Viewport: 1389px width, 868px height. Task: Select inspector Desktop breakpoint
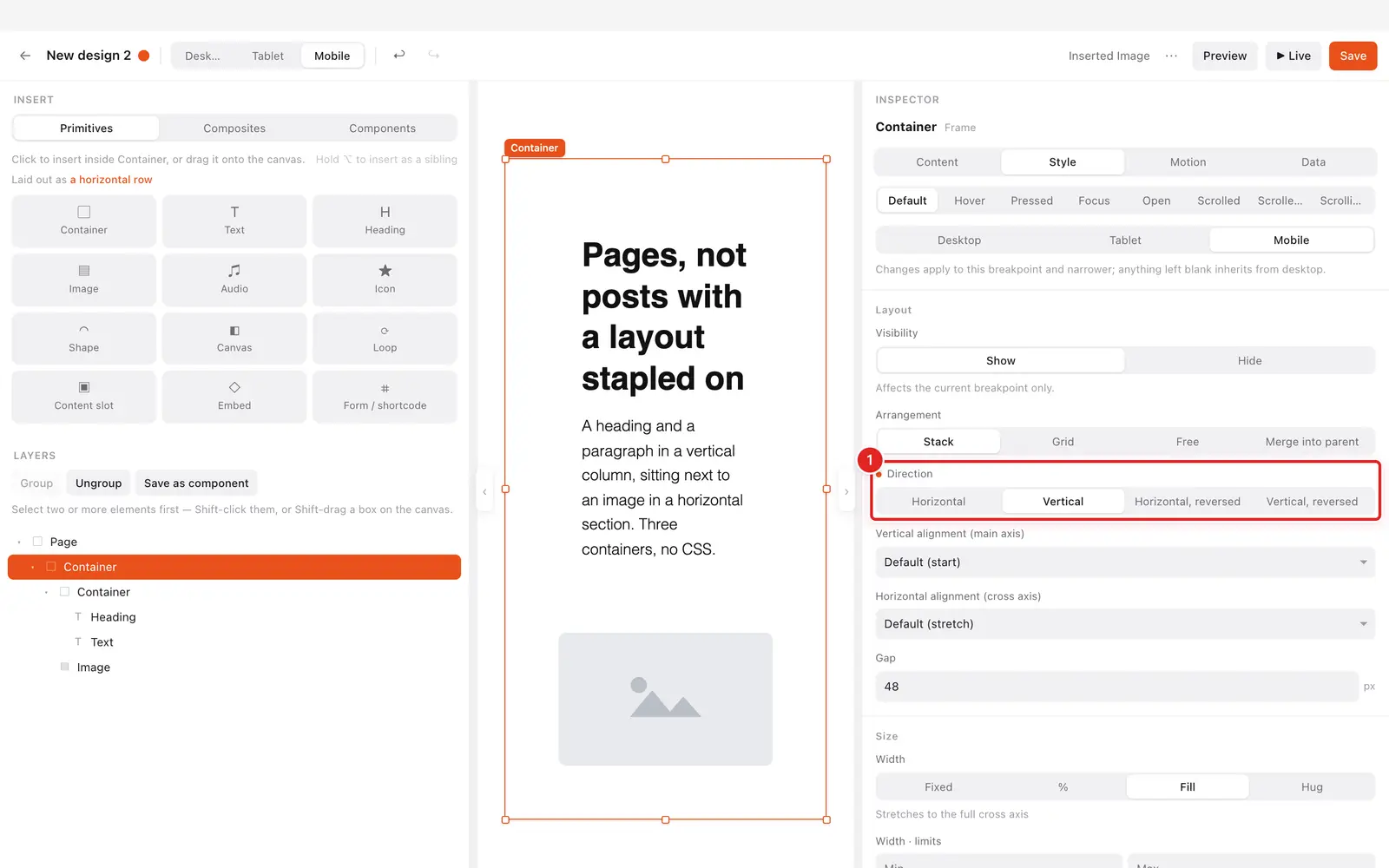point(959,240)
